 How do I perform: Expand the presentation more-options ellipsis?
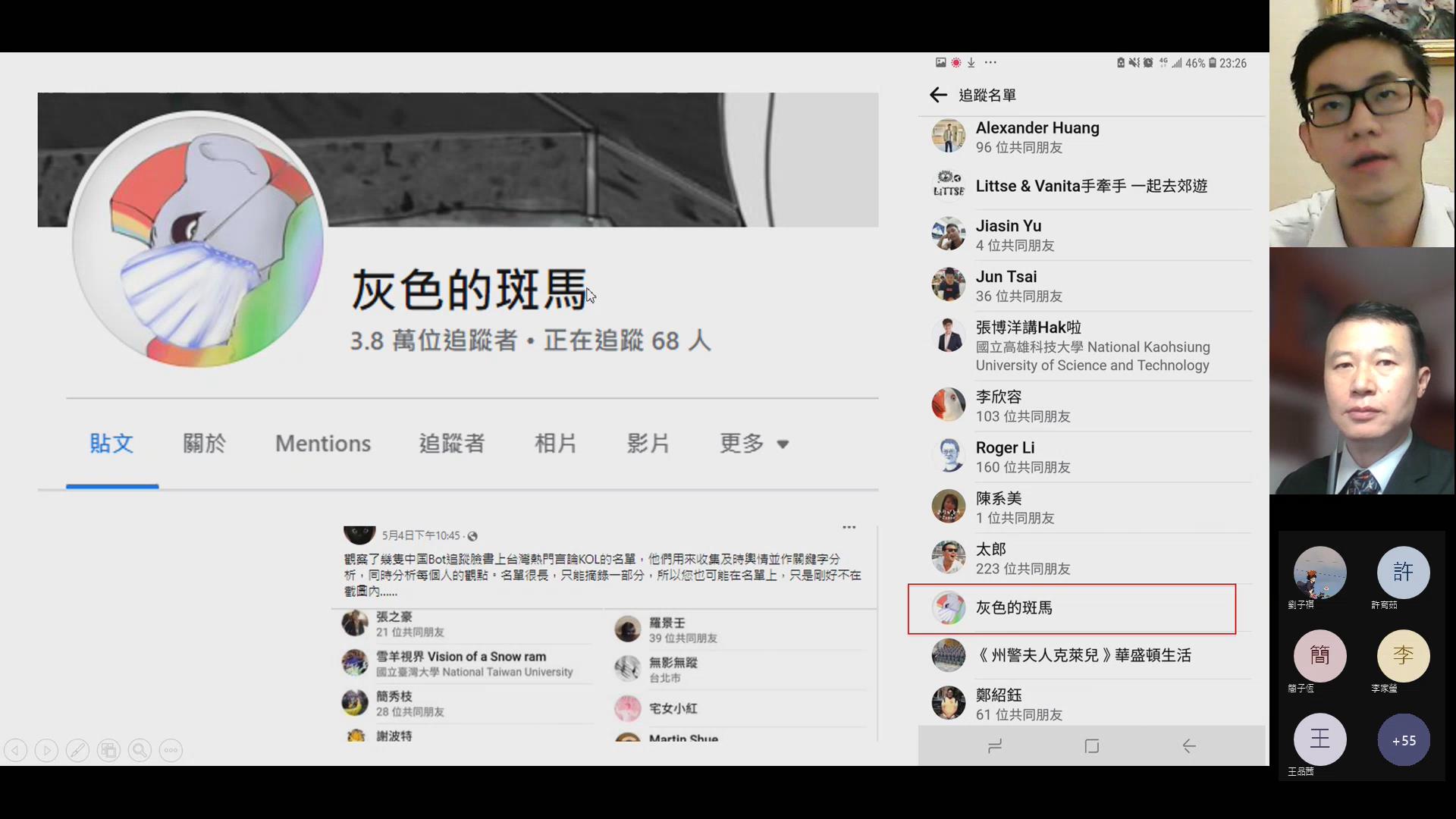point(171,750)
